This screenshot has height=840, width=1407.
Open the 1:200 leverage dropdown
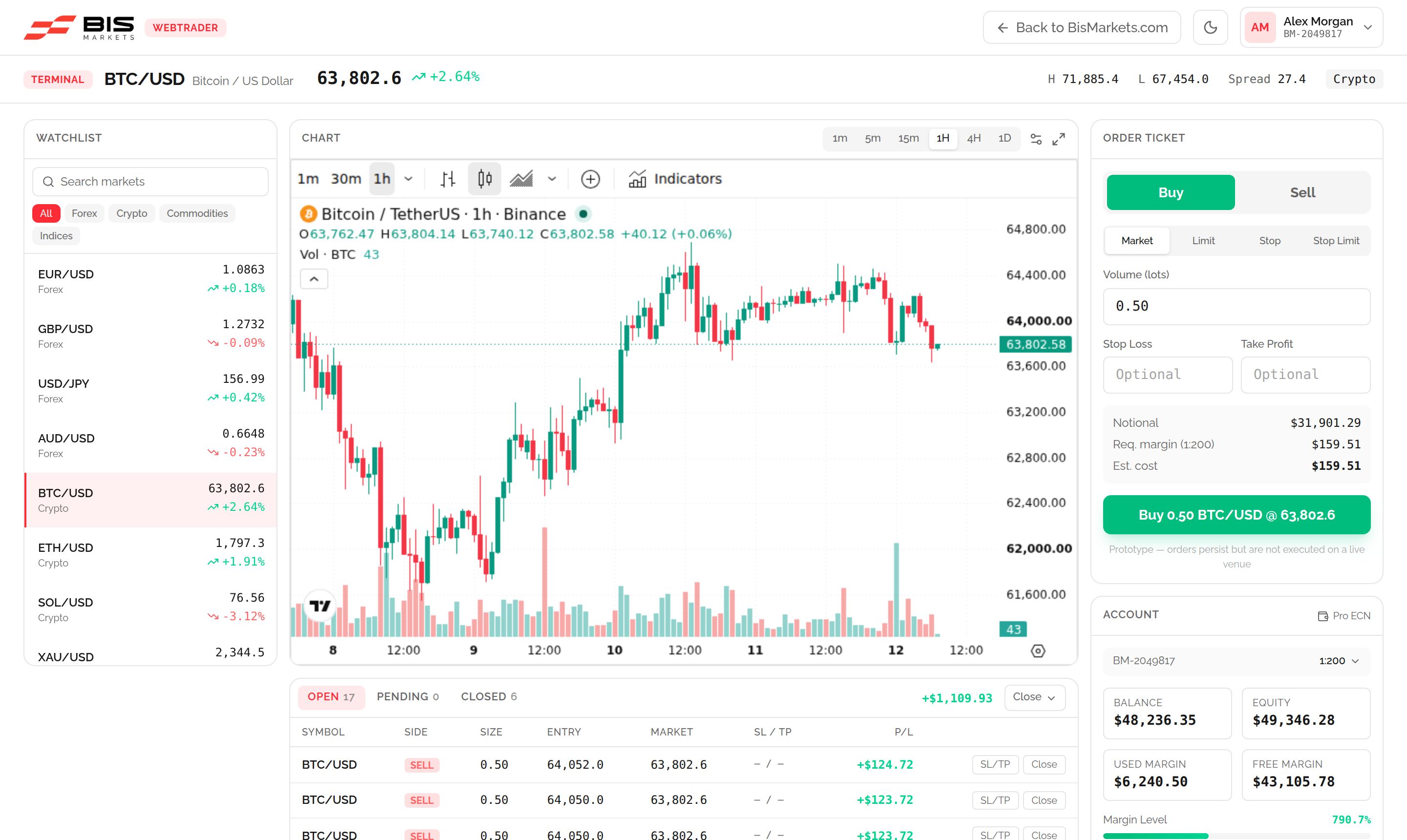[1339, 661]
